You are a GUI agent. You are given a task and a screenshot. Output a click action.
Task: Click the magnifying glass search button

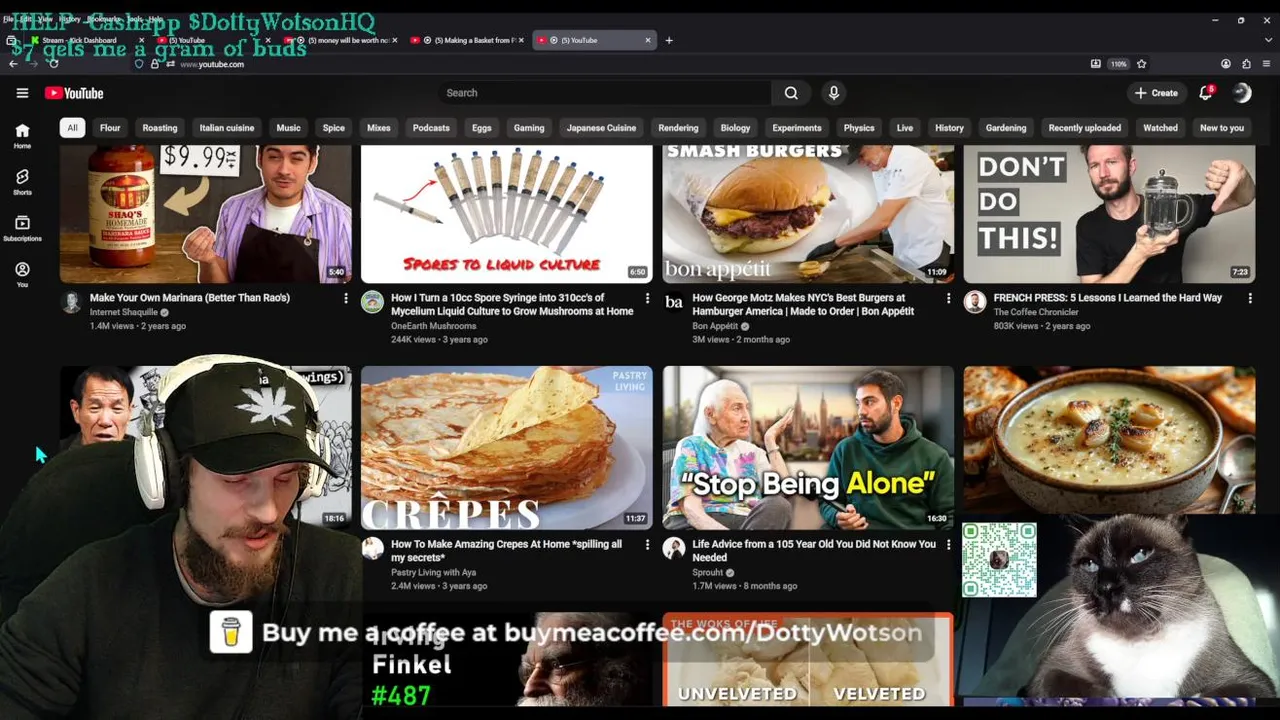(791, 93)
